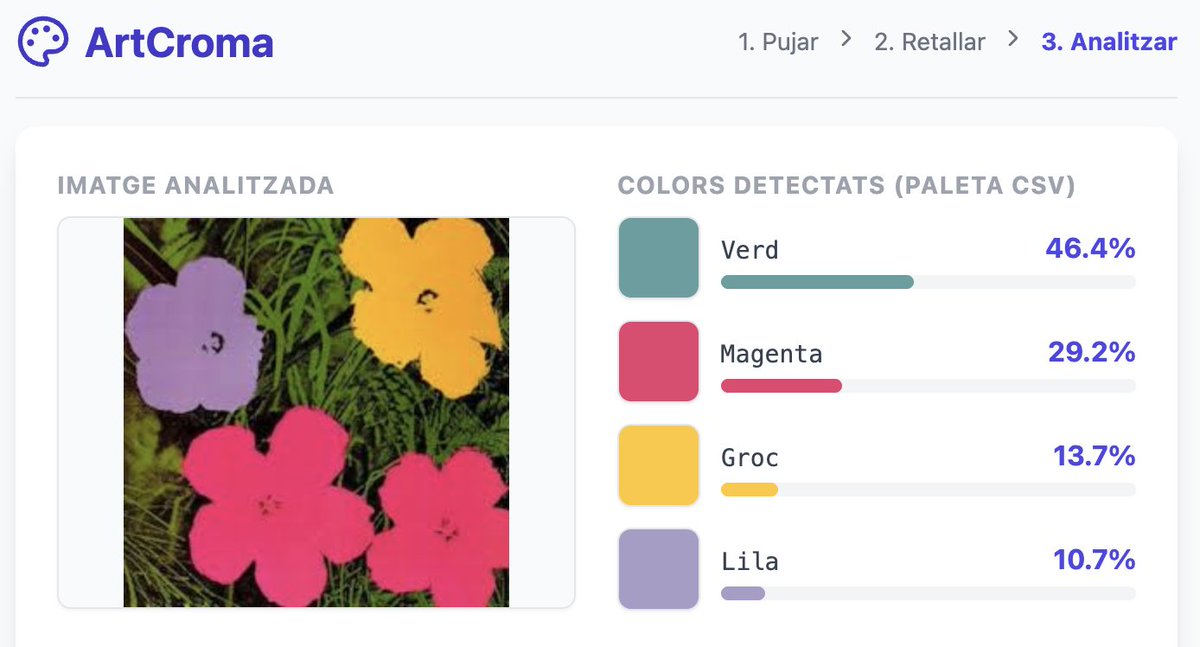
Task: Pick the Groc yellow swatch
Action: (658, 466)
